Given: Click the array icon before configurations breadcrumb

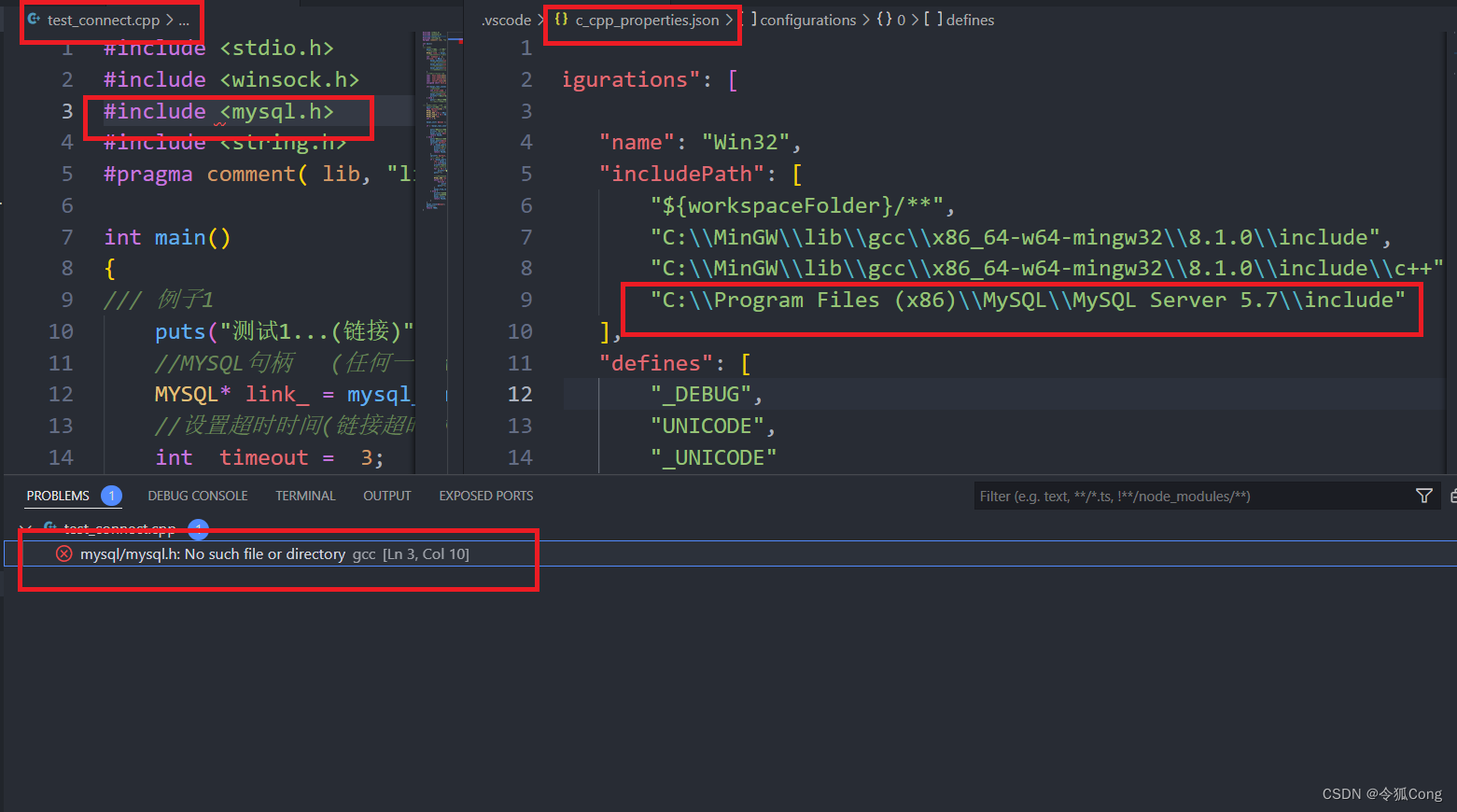Looking at the screenshot, I should coord(754,19).
